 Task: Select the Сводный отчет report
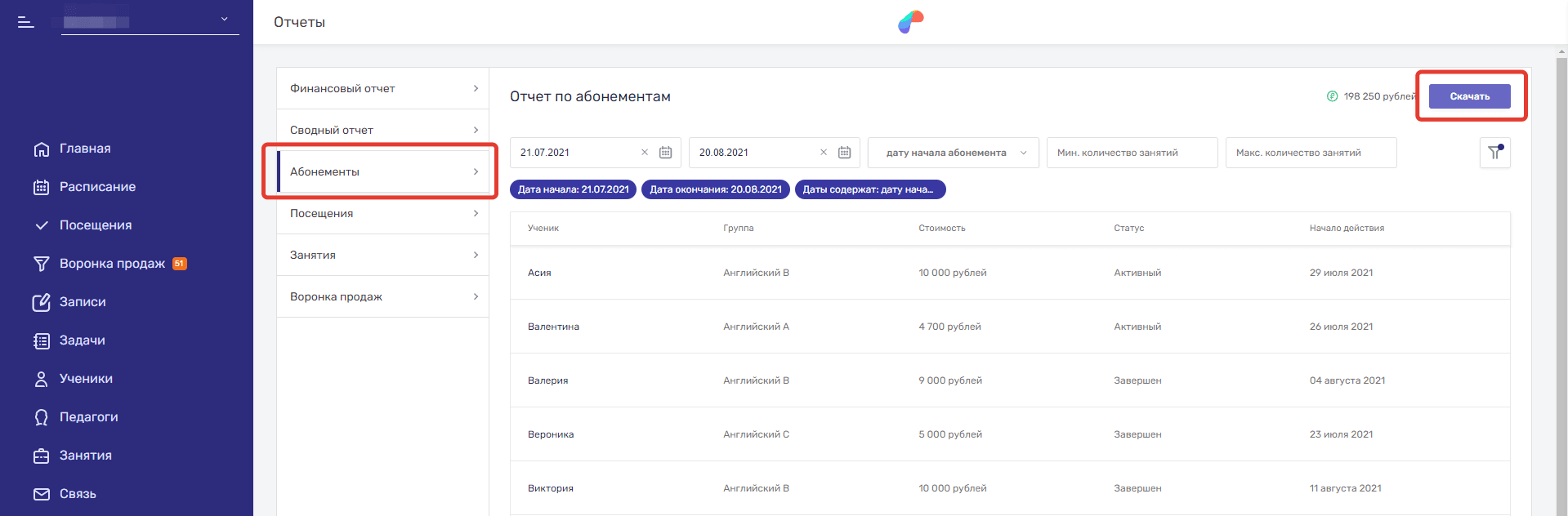(382, 130)
